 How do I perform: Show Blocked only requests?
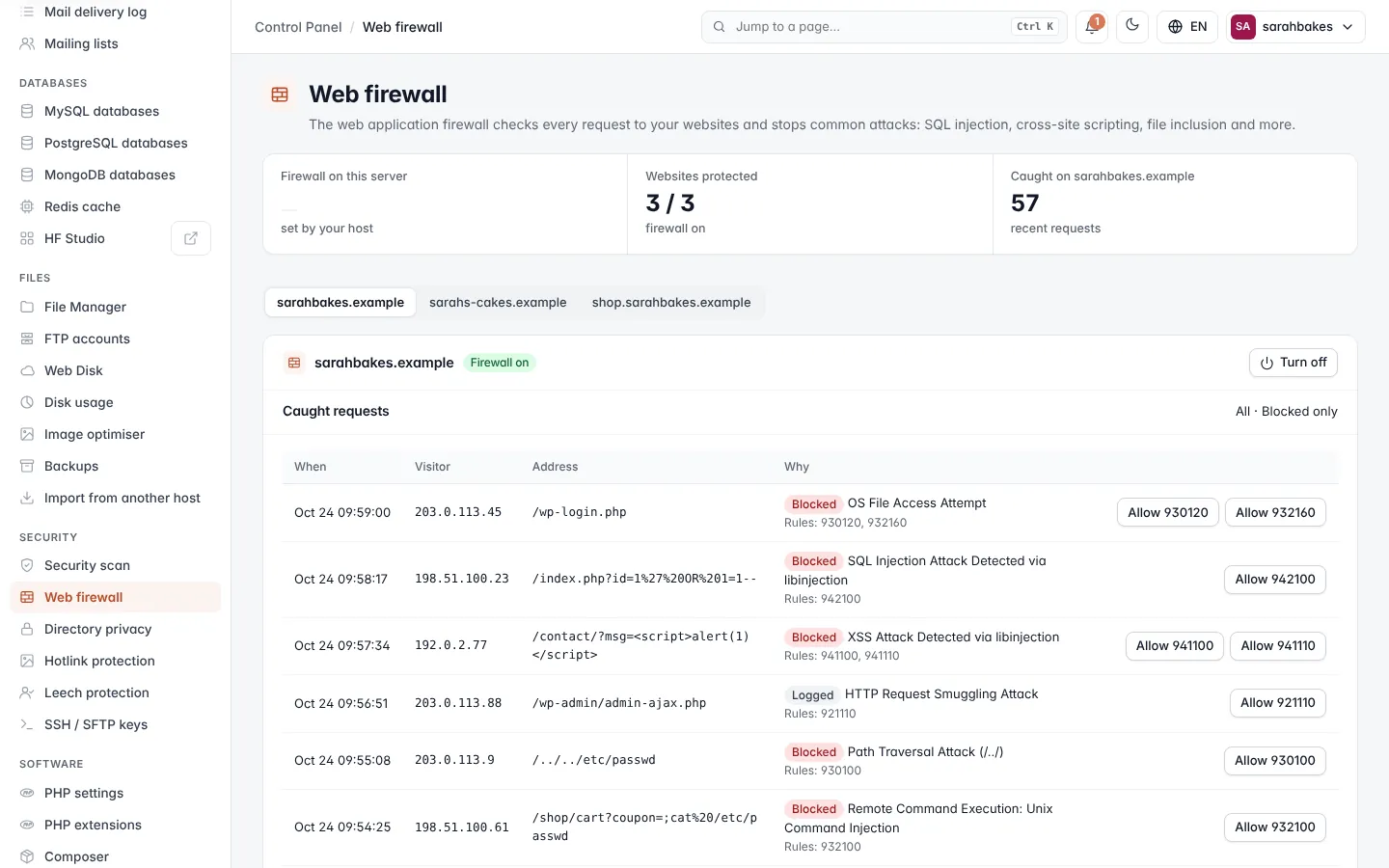[x=1299, y=411]
